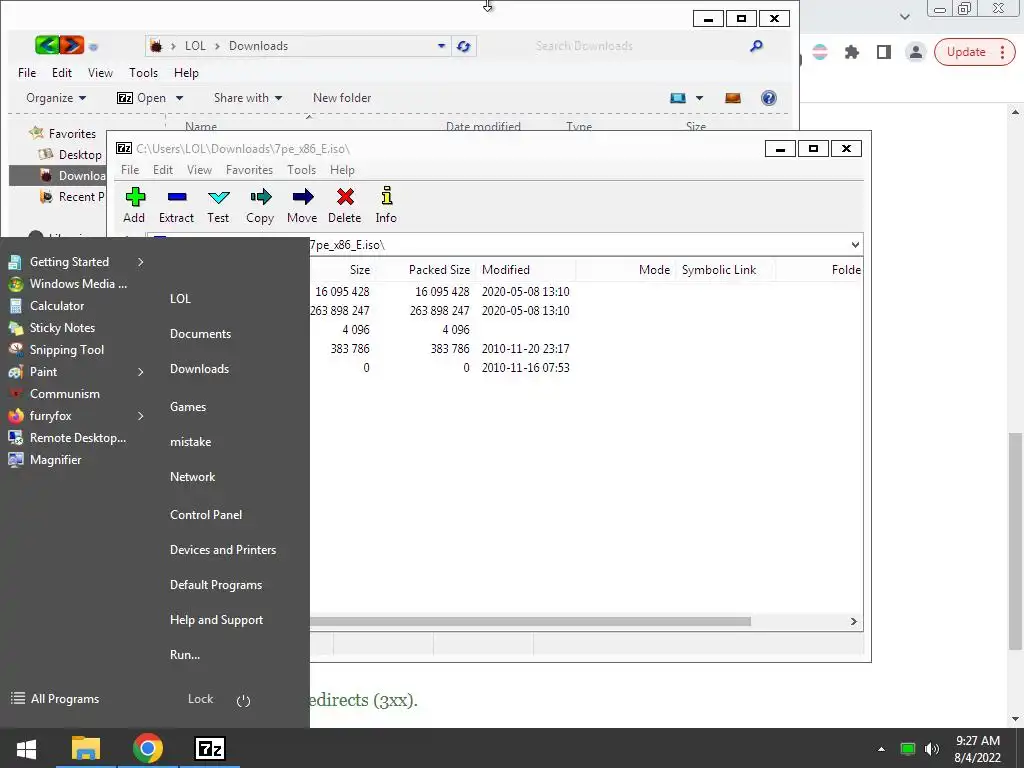Open Help and Support in Start menu
Viewport: 1024px width, 768px height.
point(216,620)
